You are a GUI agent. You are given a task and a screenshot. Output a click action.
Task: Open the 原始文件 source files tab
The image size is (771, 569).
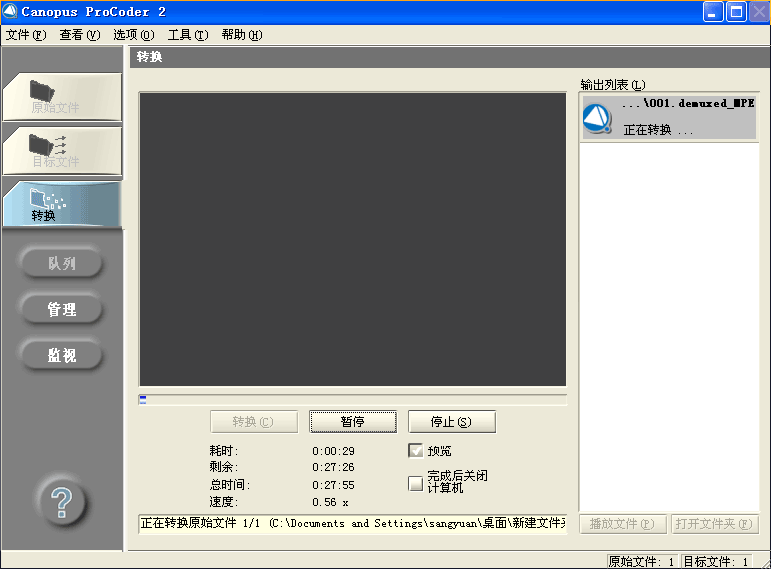click(x=62, y=96)
